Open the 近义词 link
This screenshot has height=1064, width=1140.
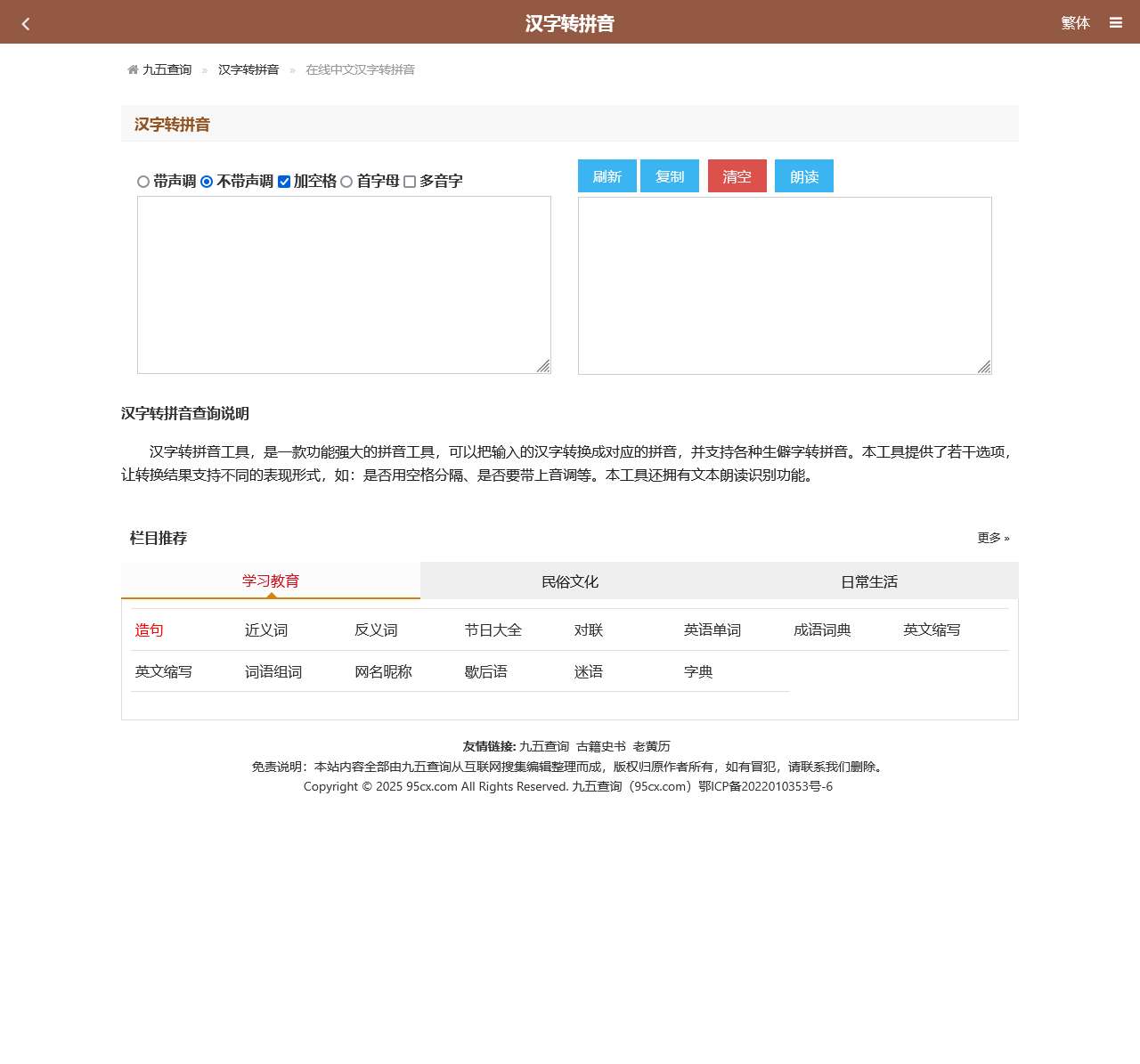coord(266,630)
